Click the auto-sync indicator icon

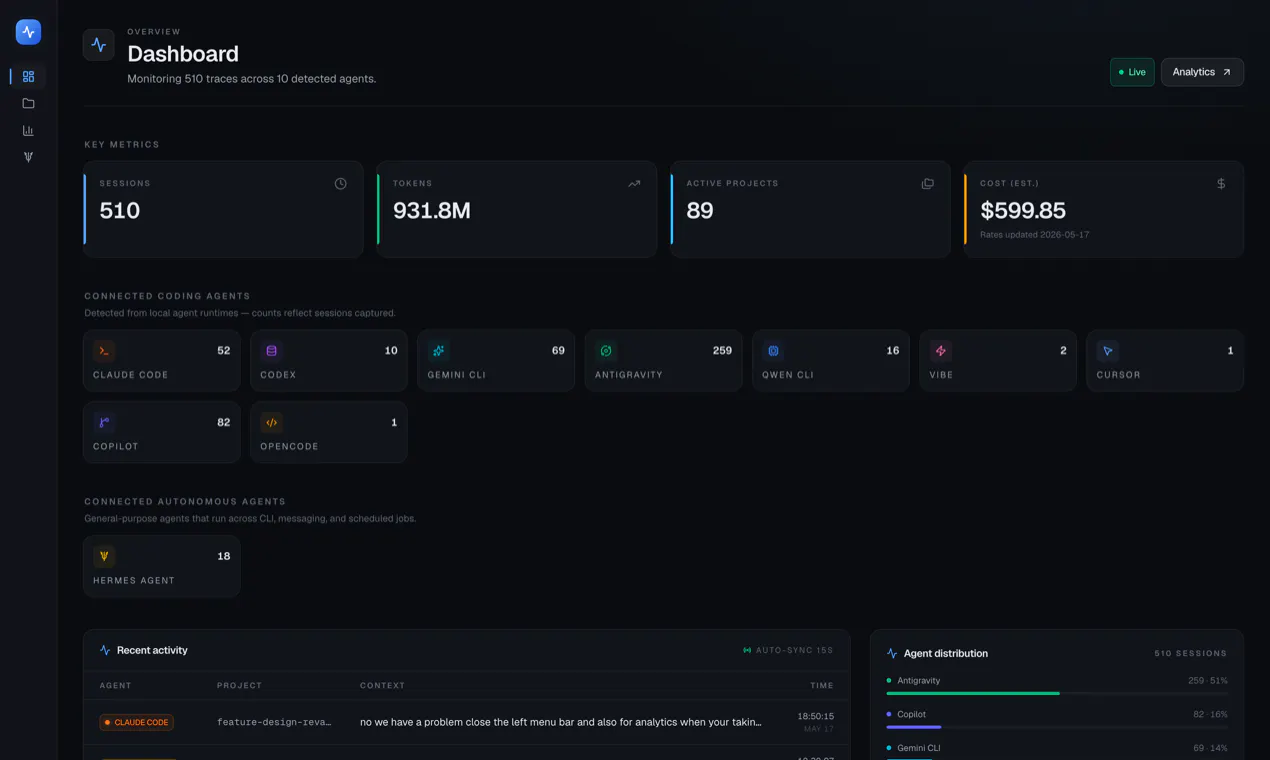point(747,650)
